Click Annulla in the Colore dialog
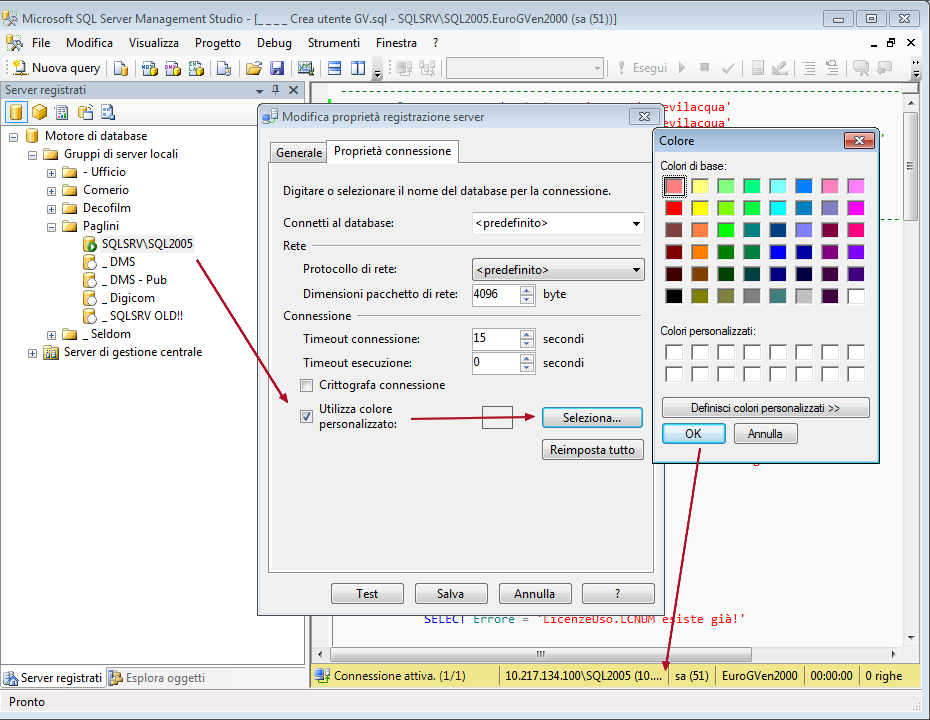This screenshot has width=930, height=720. click(765, 434)
